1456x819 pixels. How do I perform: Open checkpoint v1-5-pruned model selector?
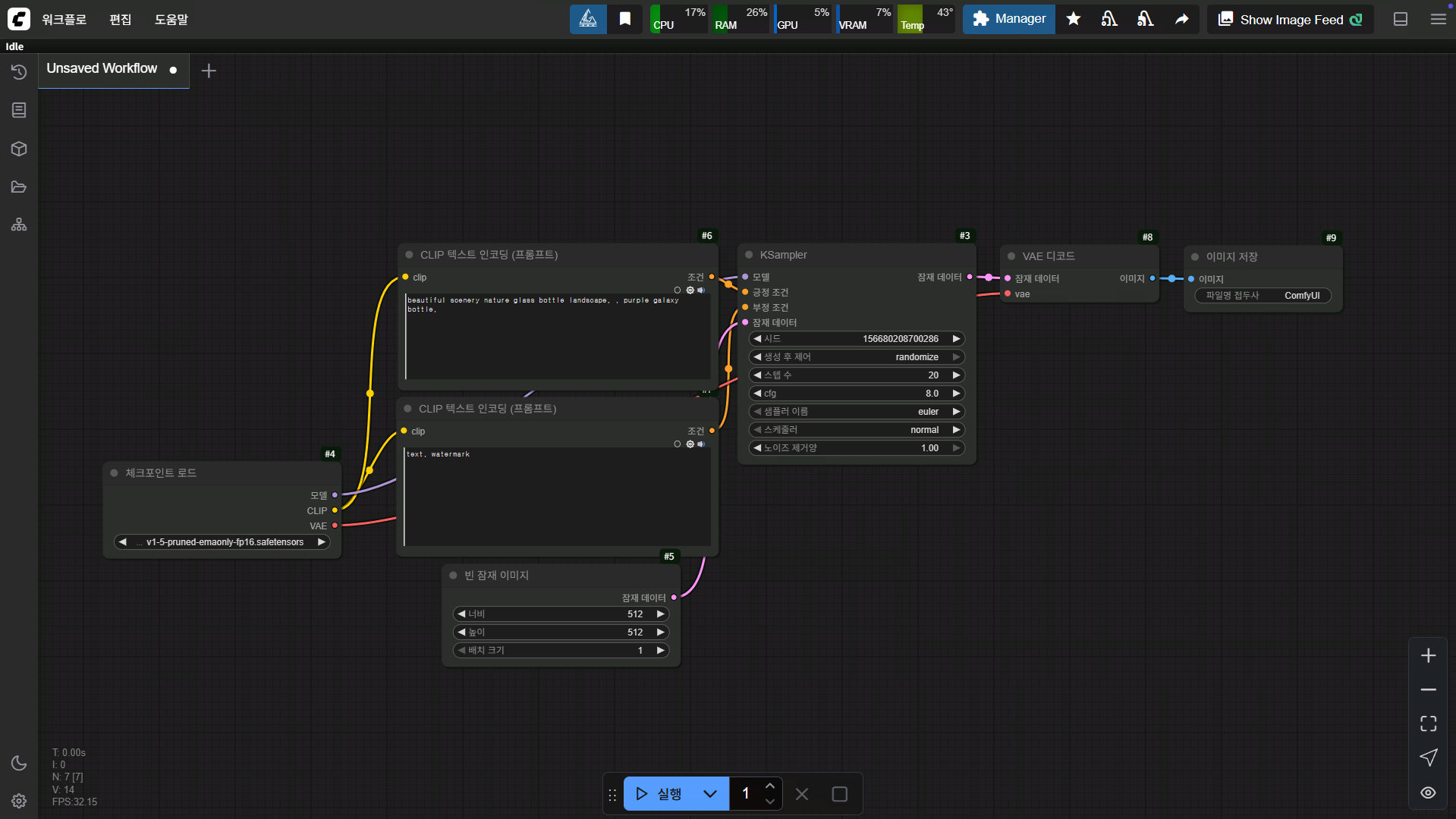(x=222, y=542)
